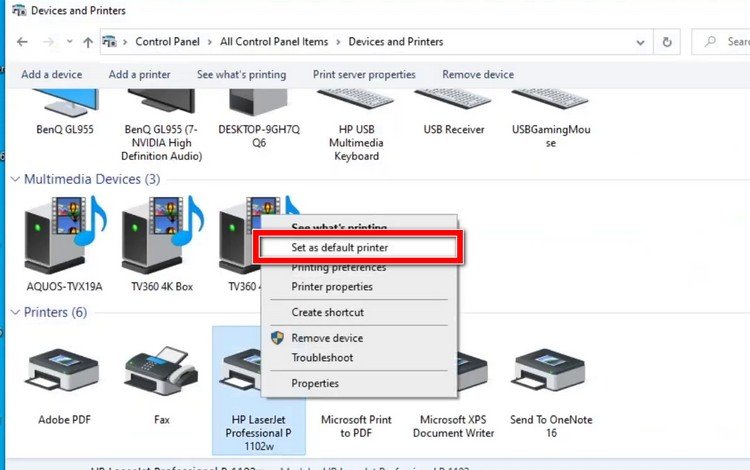The width and height of the screenshot is (750, 470).
Task: Navigate to All Control Panel Items breadcrumb
Action: pos(274,42)
